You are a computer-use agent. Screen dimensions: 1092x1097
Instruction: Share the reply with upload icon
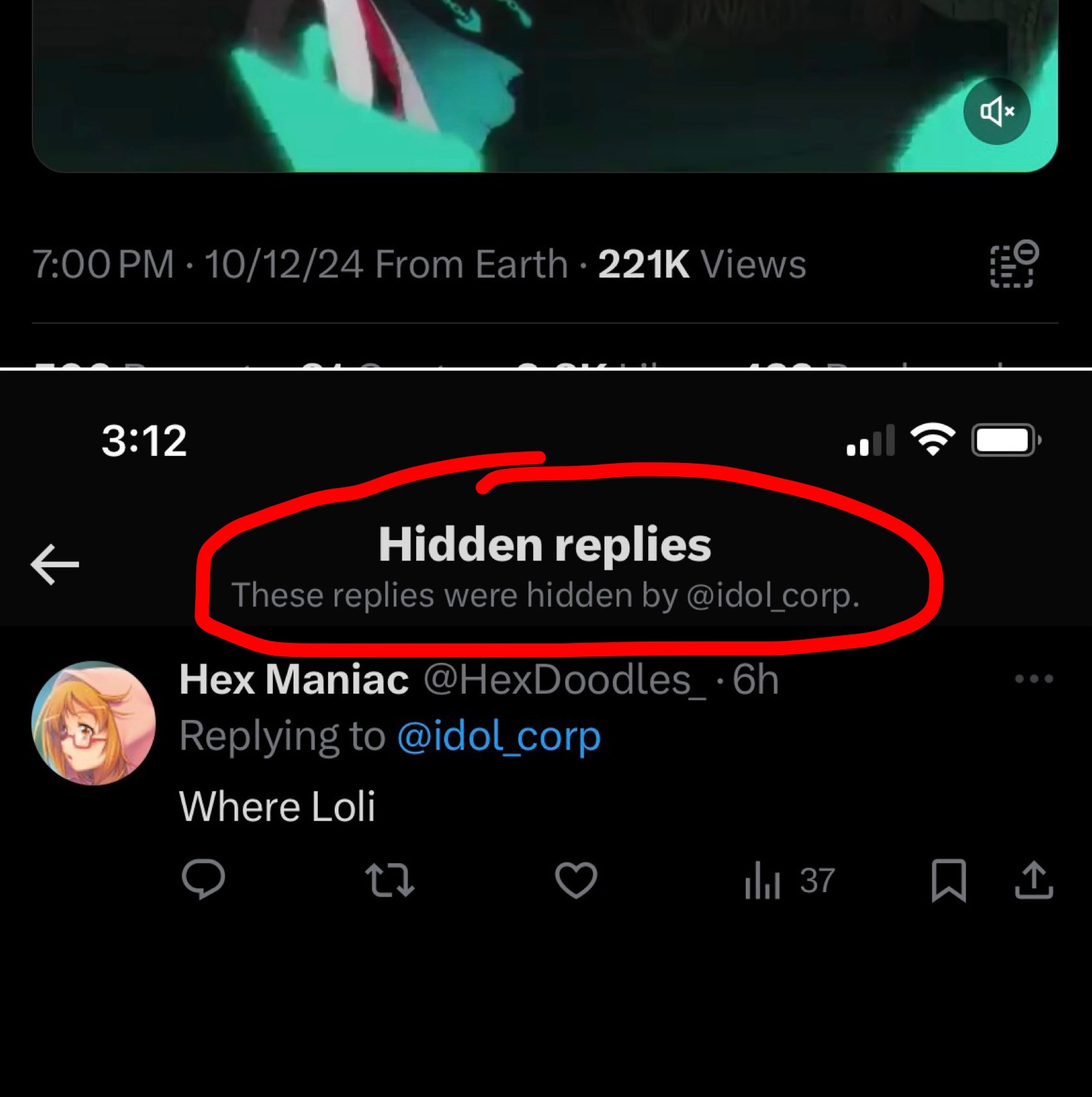click(1034, 879)
